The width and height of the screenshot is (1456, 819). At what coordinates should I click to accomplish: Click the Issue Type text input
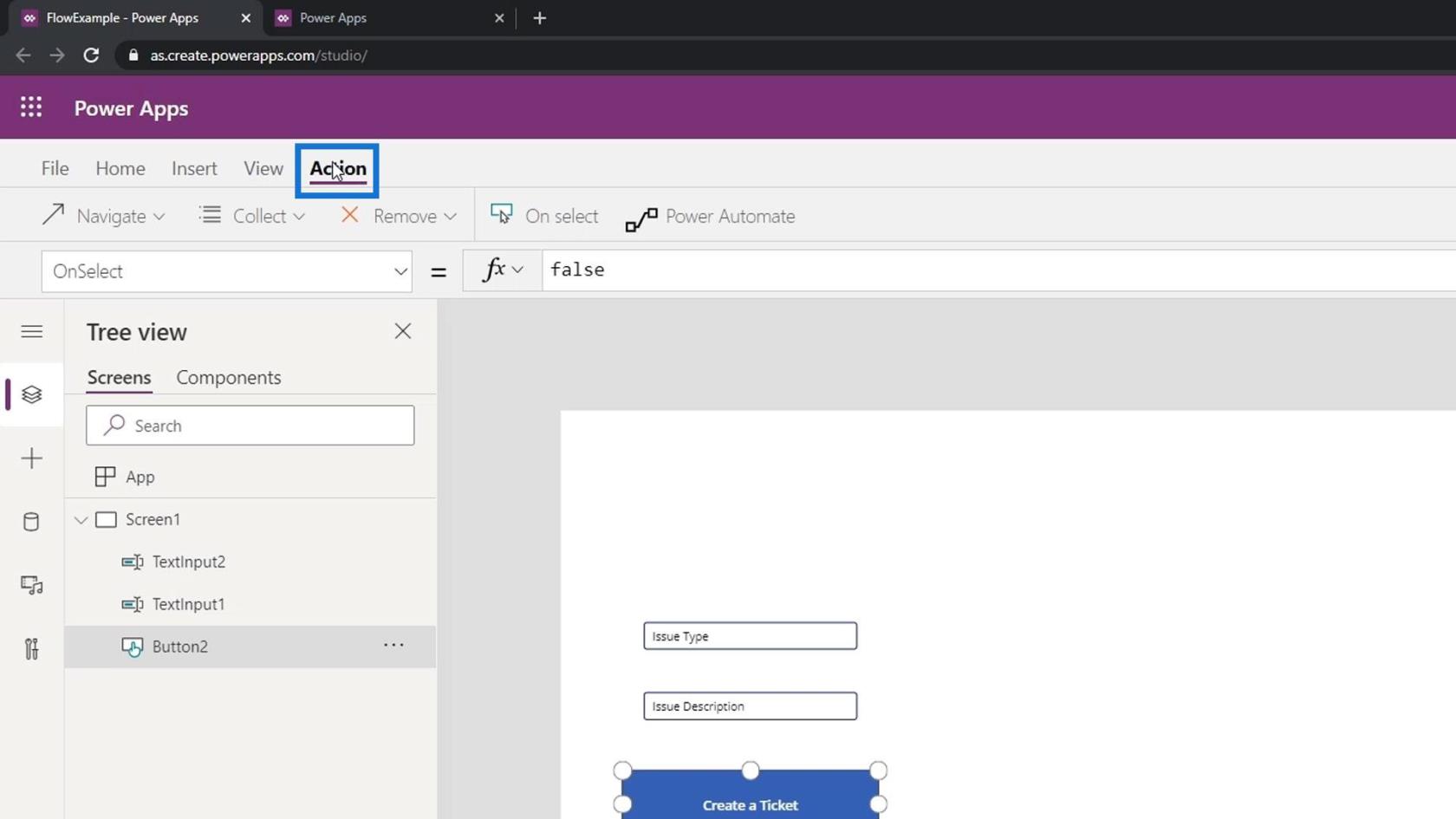click(751, 636)
